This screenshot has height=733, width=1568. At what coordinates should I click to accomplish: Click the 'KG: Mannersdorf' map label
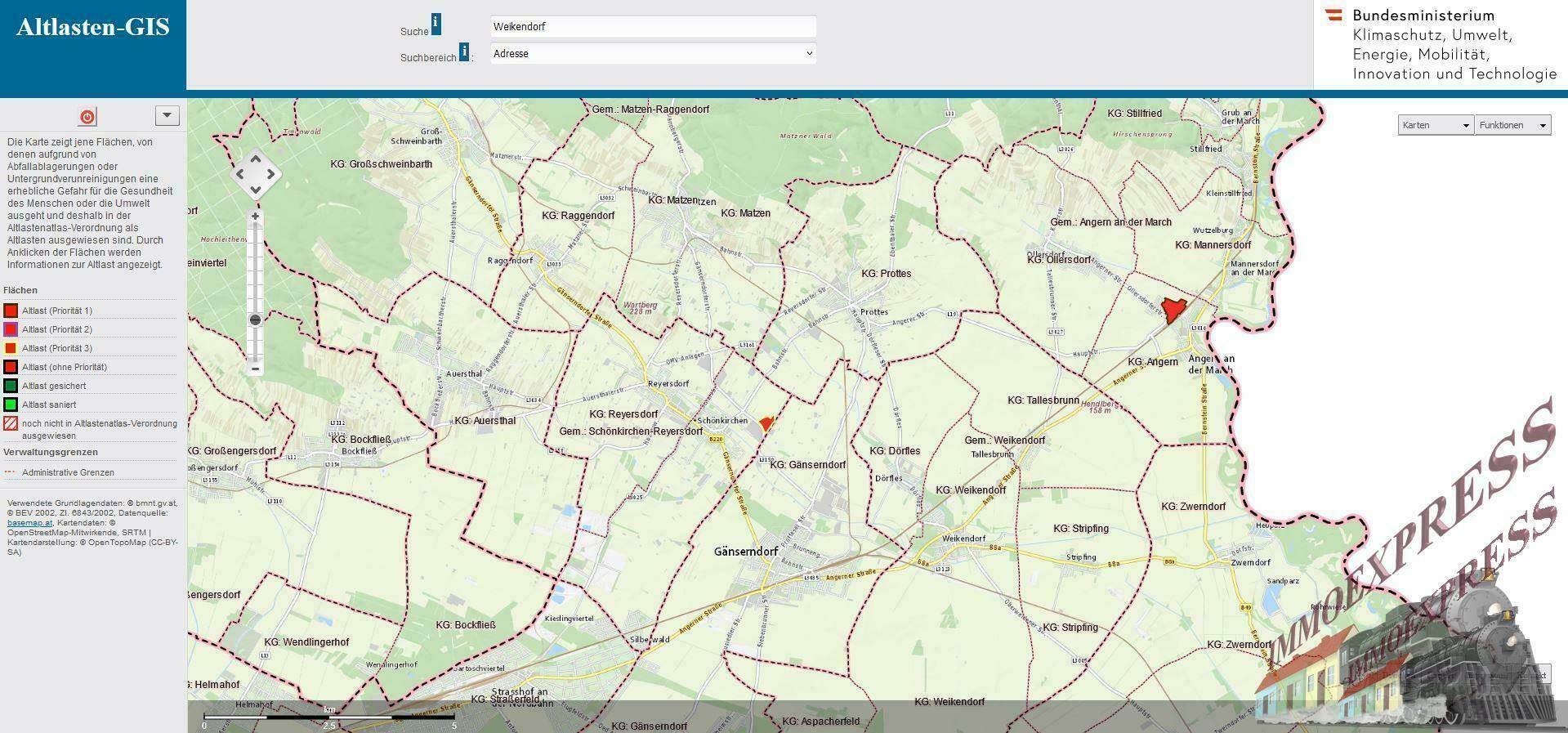click(x=1213, y=245)
